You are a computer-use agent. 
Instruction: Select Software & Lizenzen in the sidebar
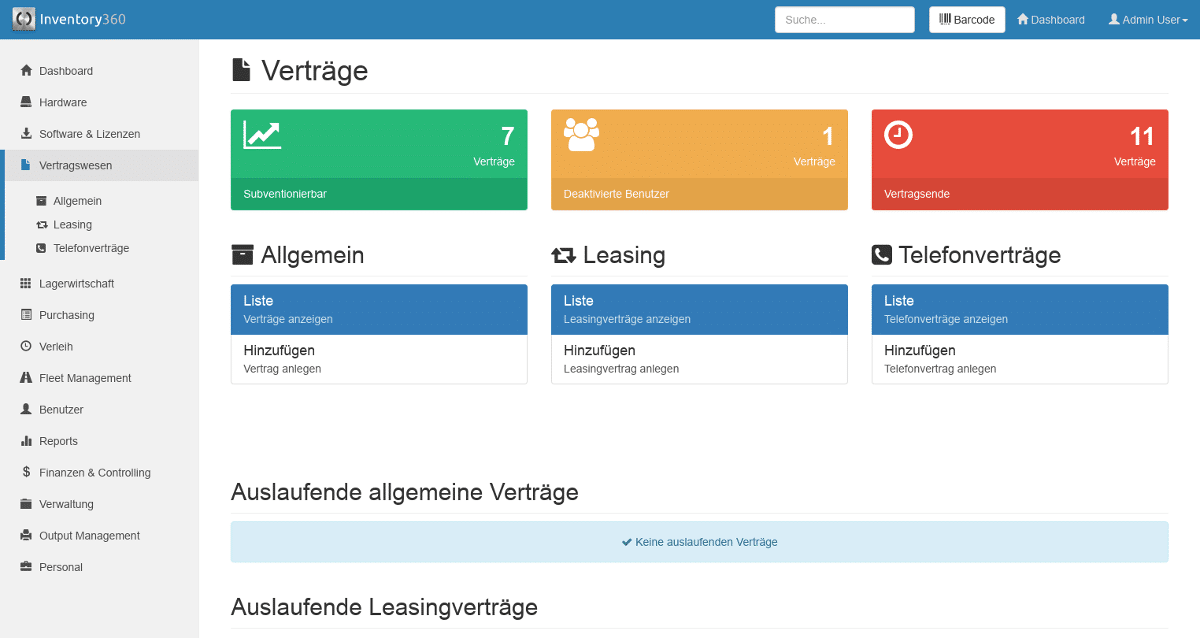click(88, 133)
